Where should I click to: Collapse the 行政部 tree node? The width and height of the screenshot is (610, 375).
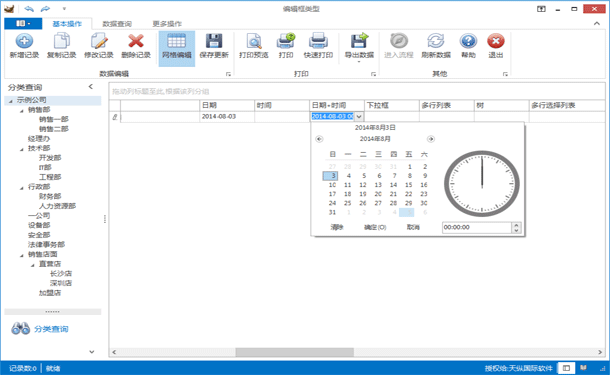click(22, 188)
